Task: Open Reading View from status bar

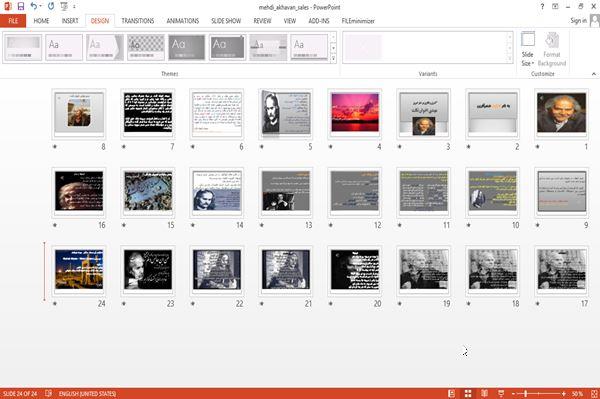Action: click(x=484, y=393)
